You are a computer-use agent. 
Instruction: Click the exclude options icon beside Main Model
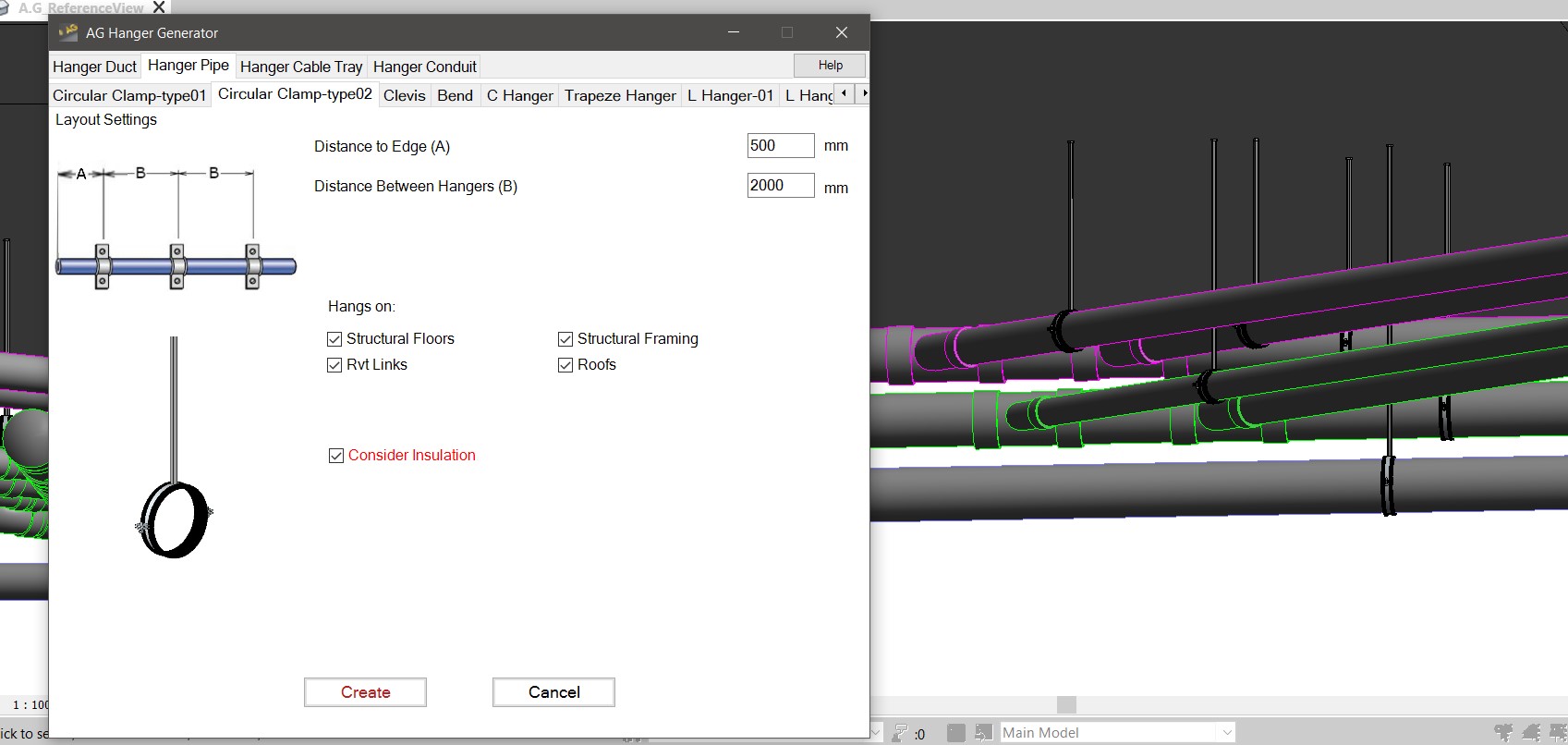pyautogui.click(x=983, y=733)
